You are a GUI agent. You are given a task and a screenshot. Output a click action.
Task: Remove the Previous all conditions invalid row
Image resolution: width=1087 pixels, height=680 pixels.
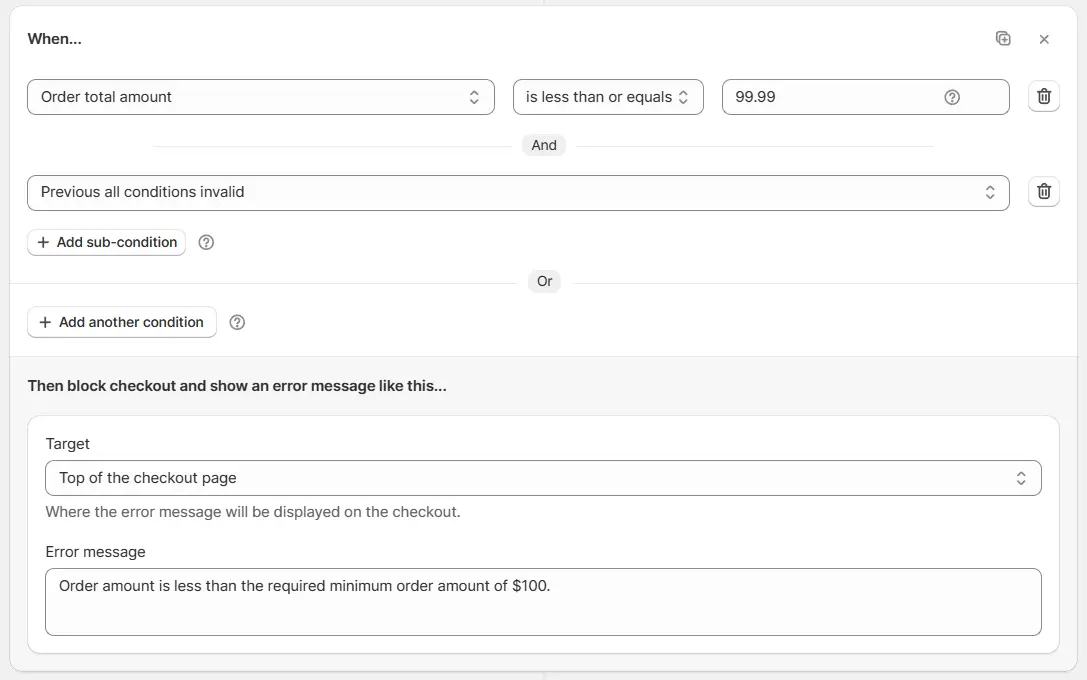point(1043,192)
